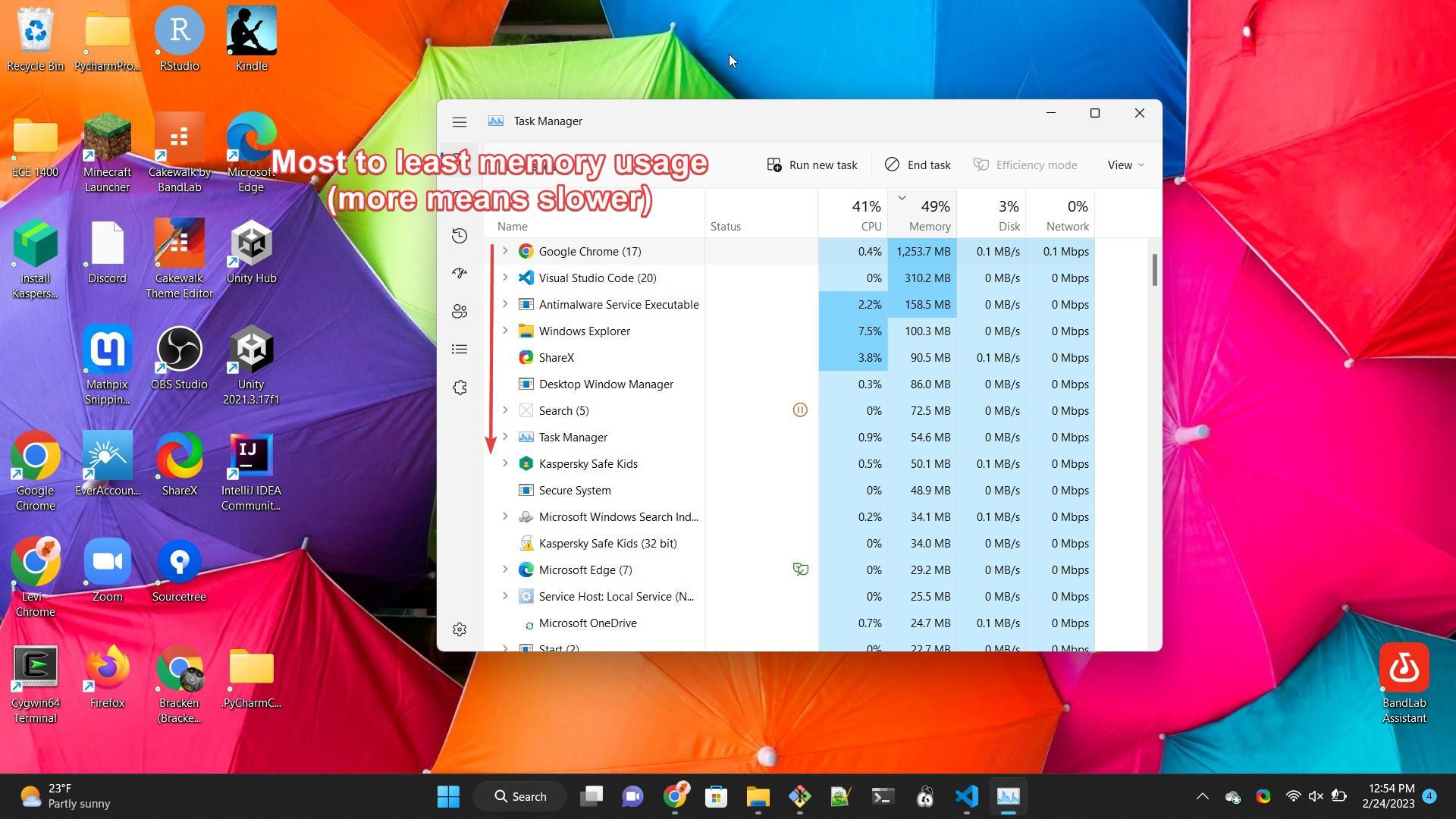Open the Task Manager hamburger navigation menu
This screenshot has height=819, width=1456.
[459, 121]
